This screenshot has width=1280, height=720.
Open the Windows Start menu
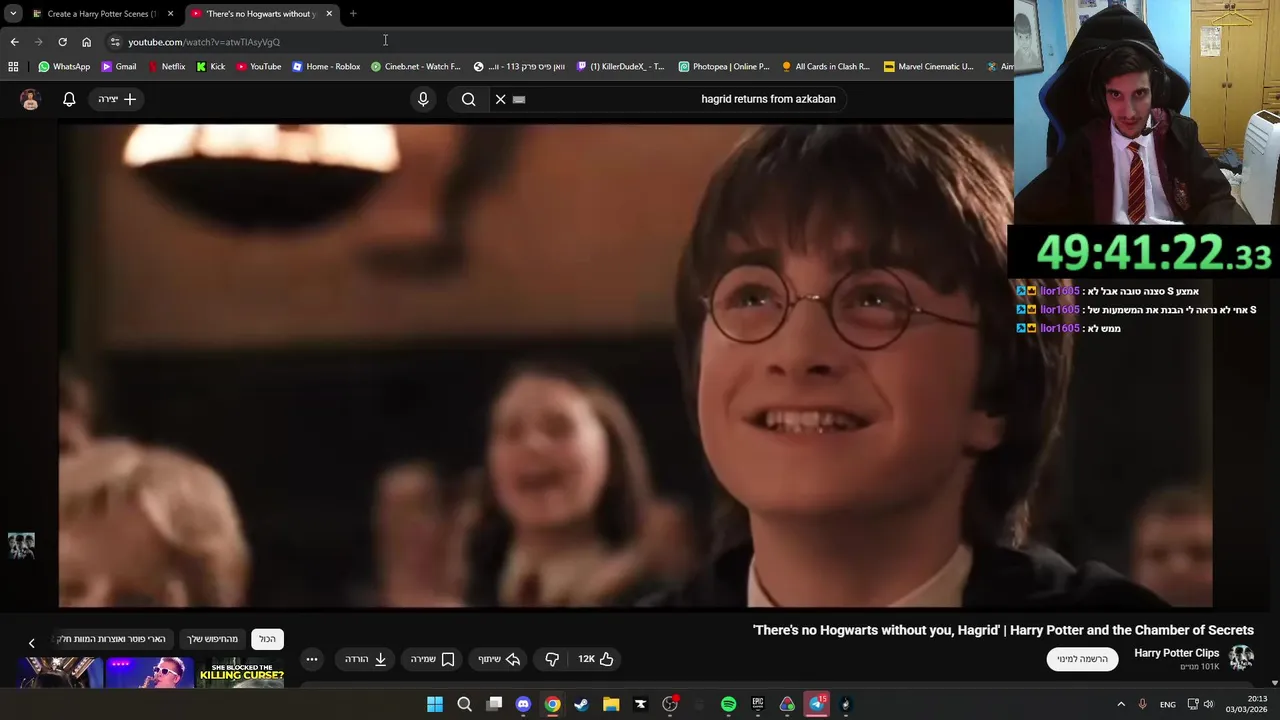click(x=435, y=704)
